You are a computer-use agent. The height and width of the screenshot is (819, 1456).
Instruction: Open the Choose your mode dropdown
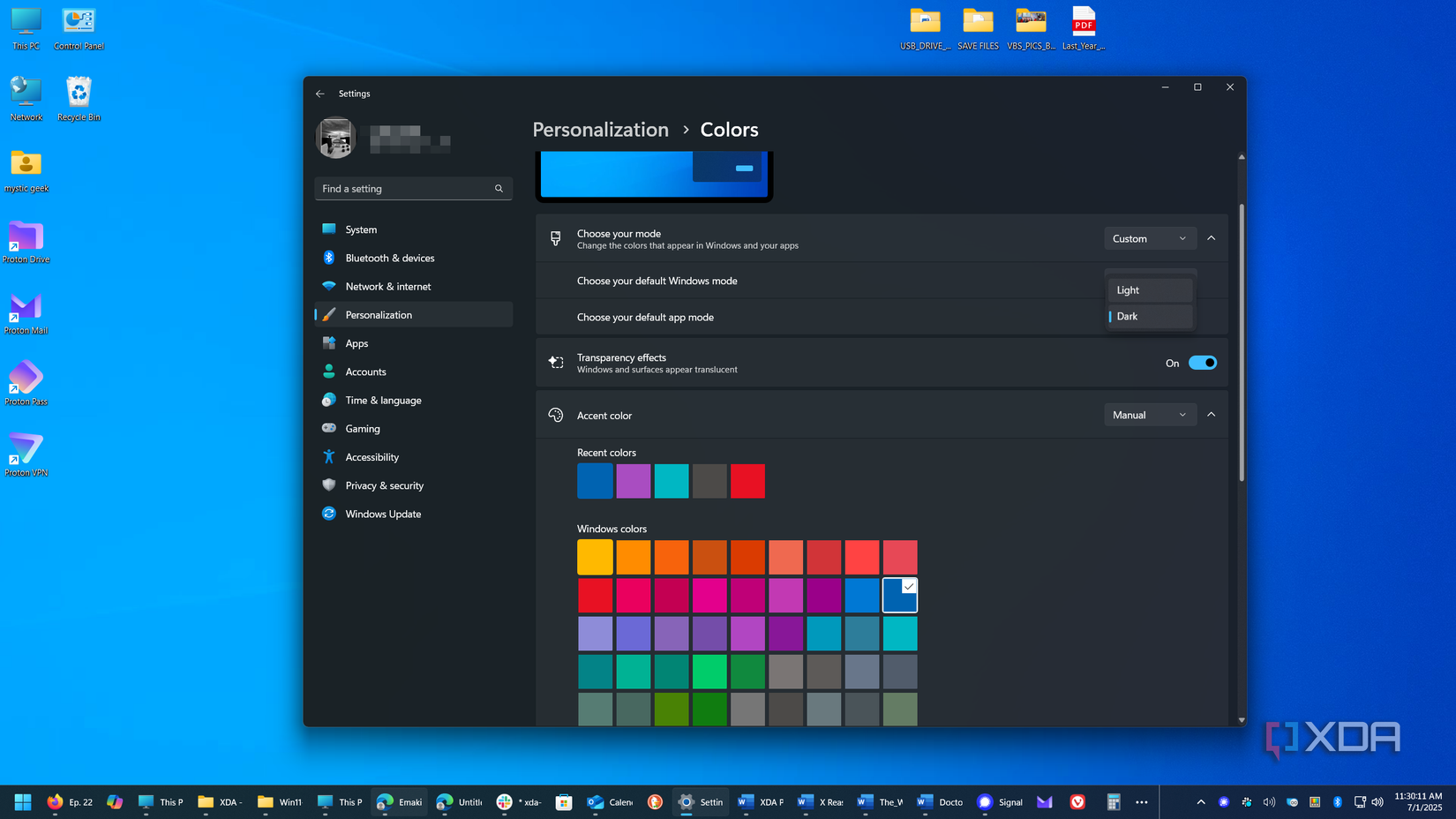[x=1150, y=238]
